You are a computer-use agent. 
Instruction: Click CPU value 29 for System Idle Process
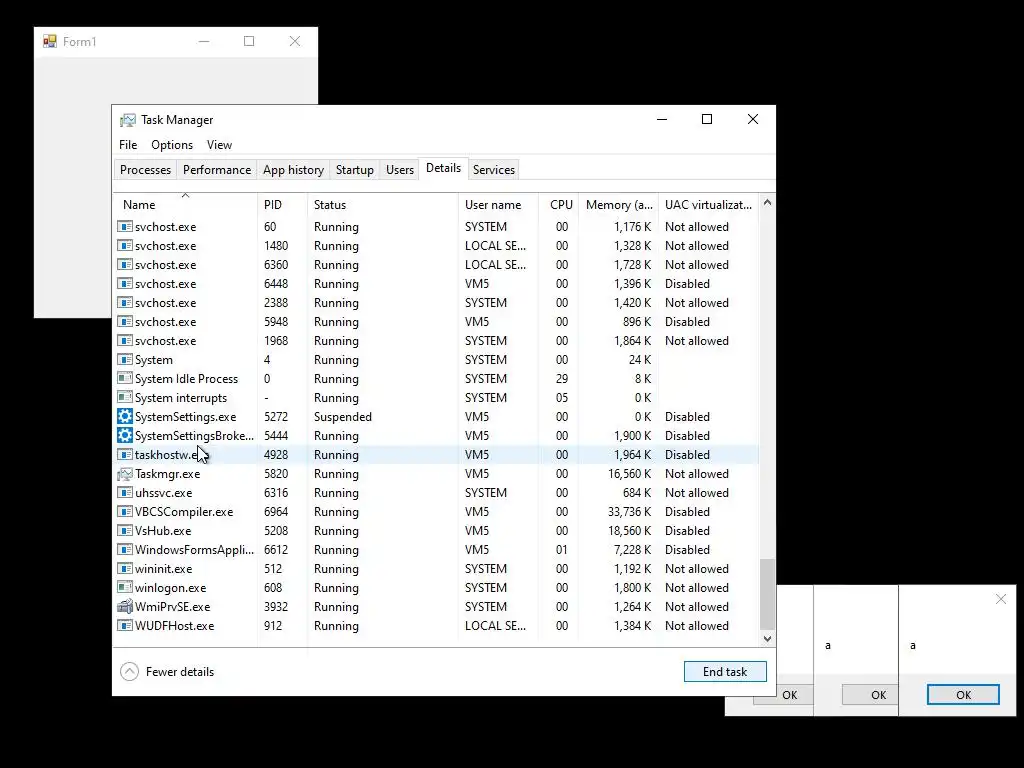[x=562, y=379]
